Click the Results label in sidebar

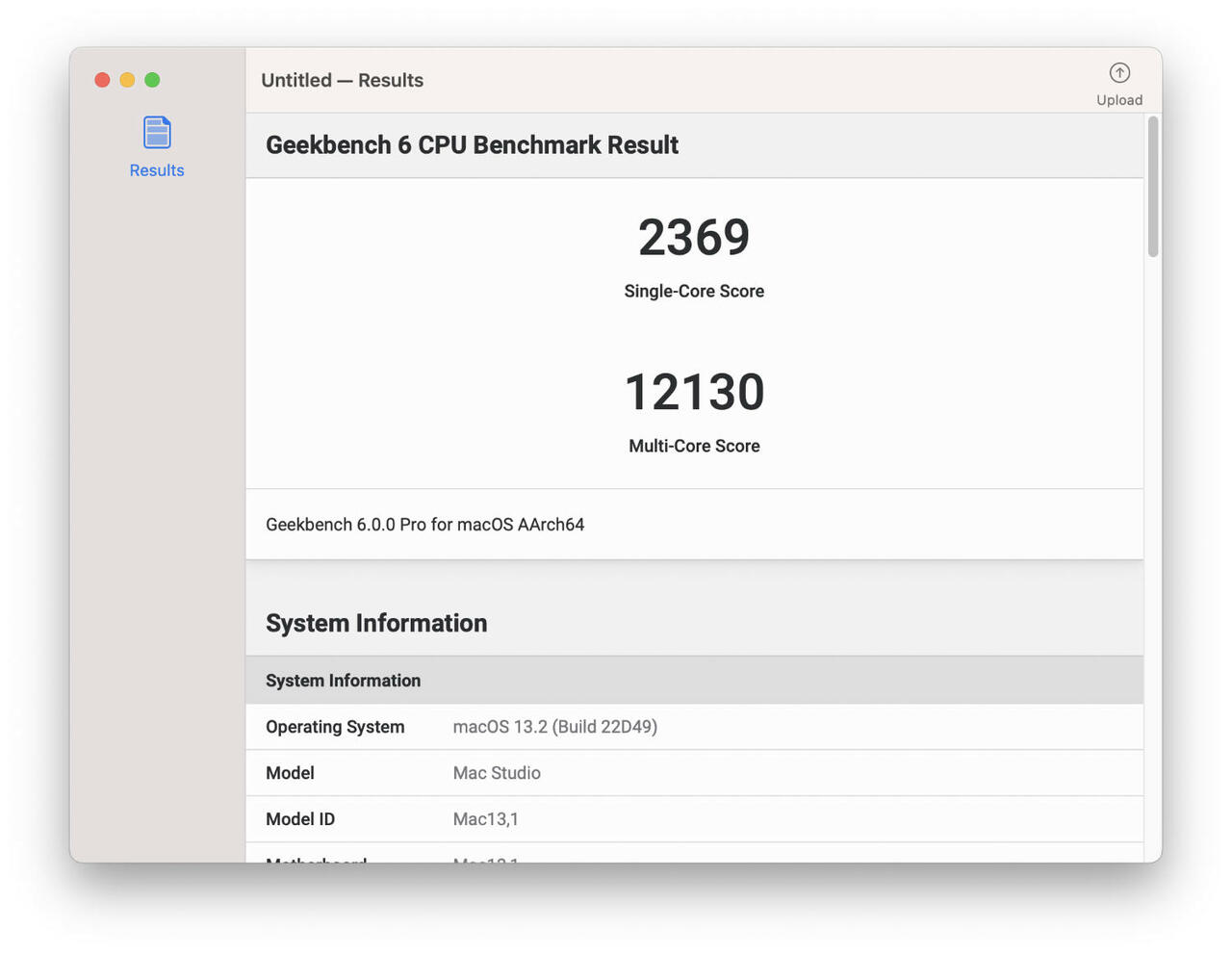[157, 170]
